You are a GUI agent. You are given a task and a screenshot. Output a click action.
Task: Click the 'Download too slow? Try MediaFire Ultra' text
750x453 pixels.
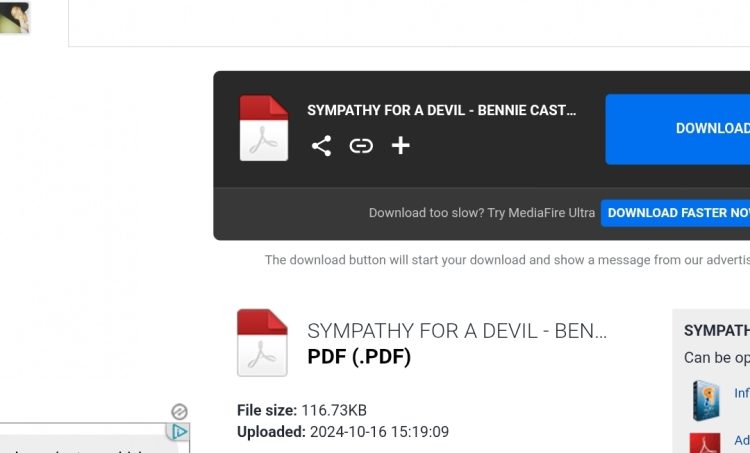[x=481, y=213]
